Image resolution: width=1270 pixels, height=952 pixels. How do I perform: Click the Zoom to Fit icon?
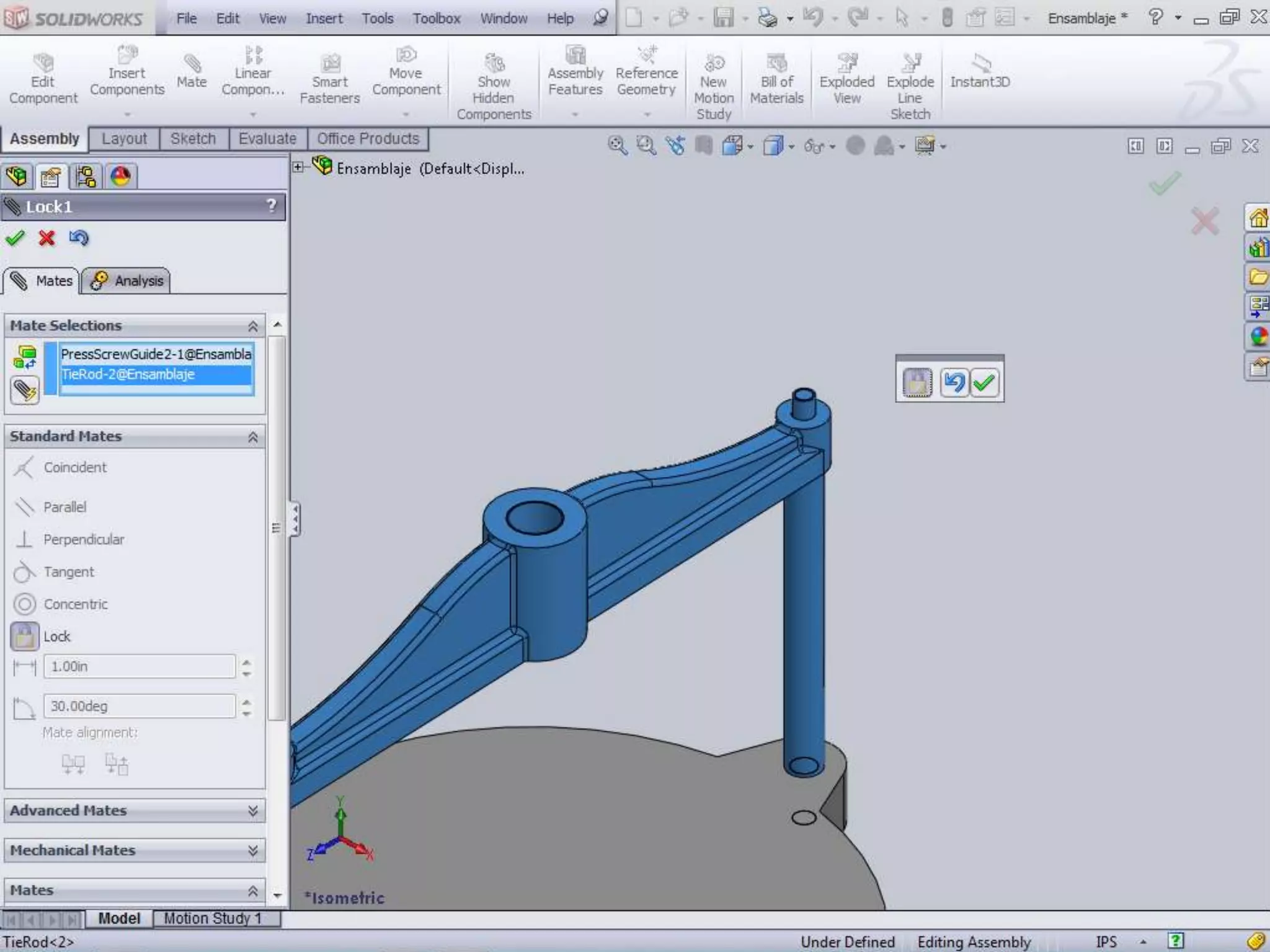coord(616,146)
